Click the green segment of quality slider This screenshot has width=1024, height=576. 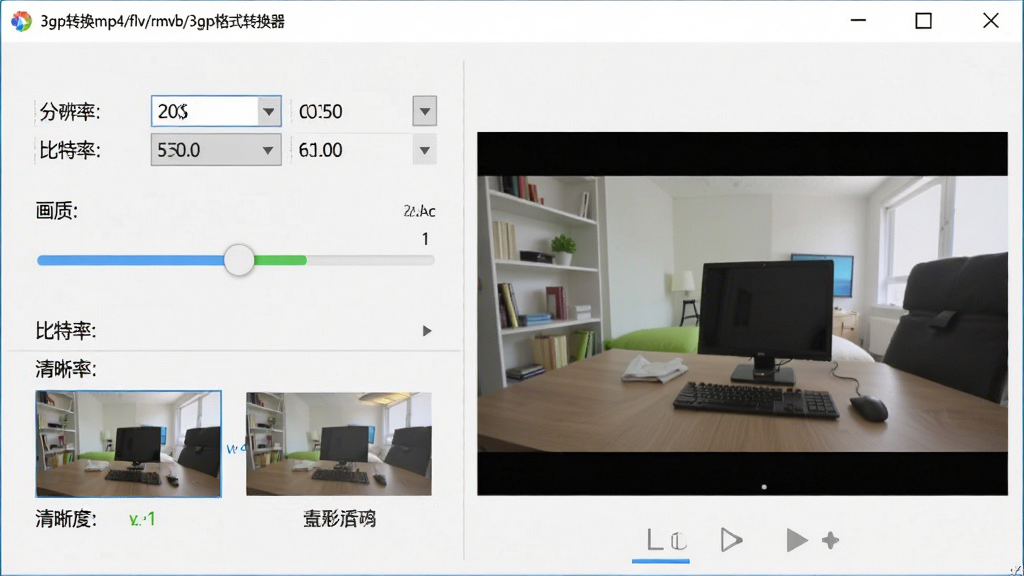(280, 261)
